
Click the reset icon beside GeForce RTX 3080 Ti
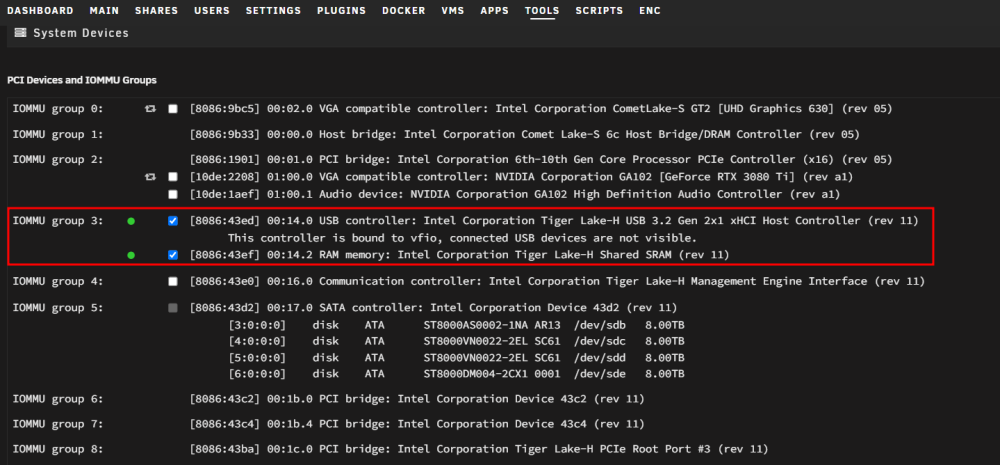[x=151, y=177]
